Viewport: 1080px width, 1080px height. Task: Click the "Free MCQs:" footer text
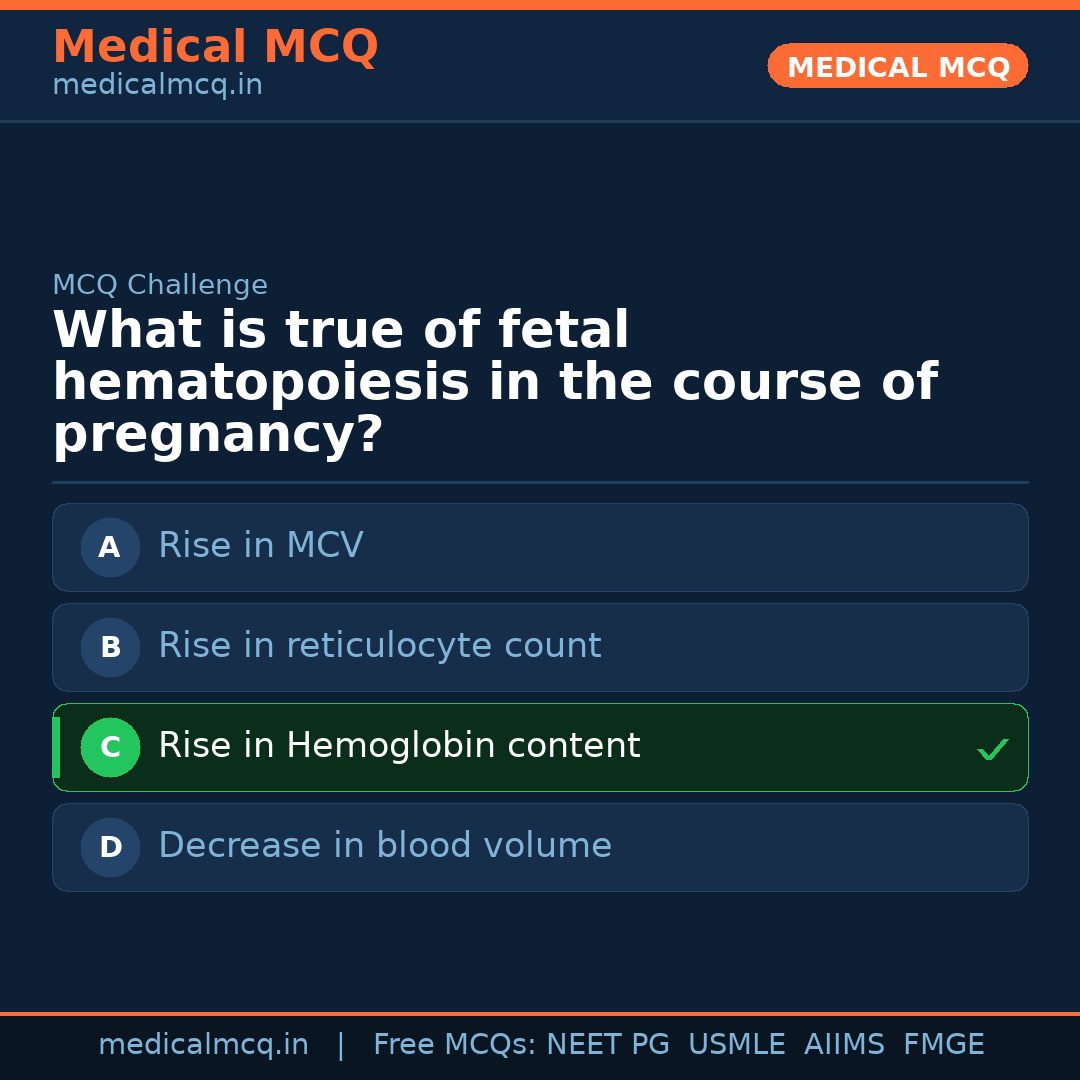[455, 1045]
